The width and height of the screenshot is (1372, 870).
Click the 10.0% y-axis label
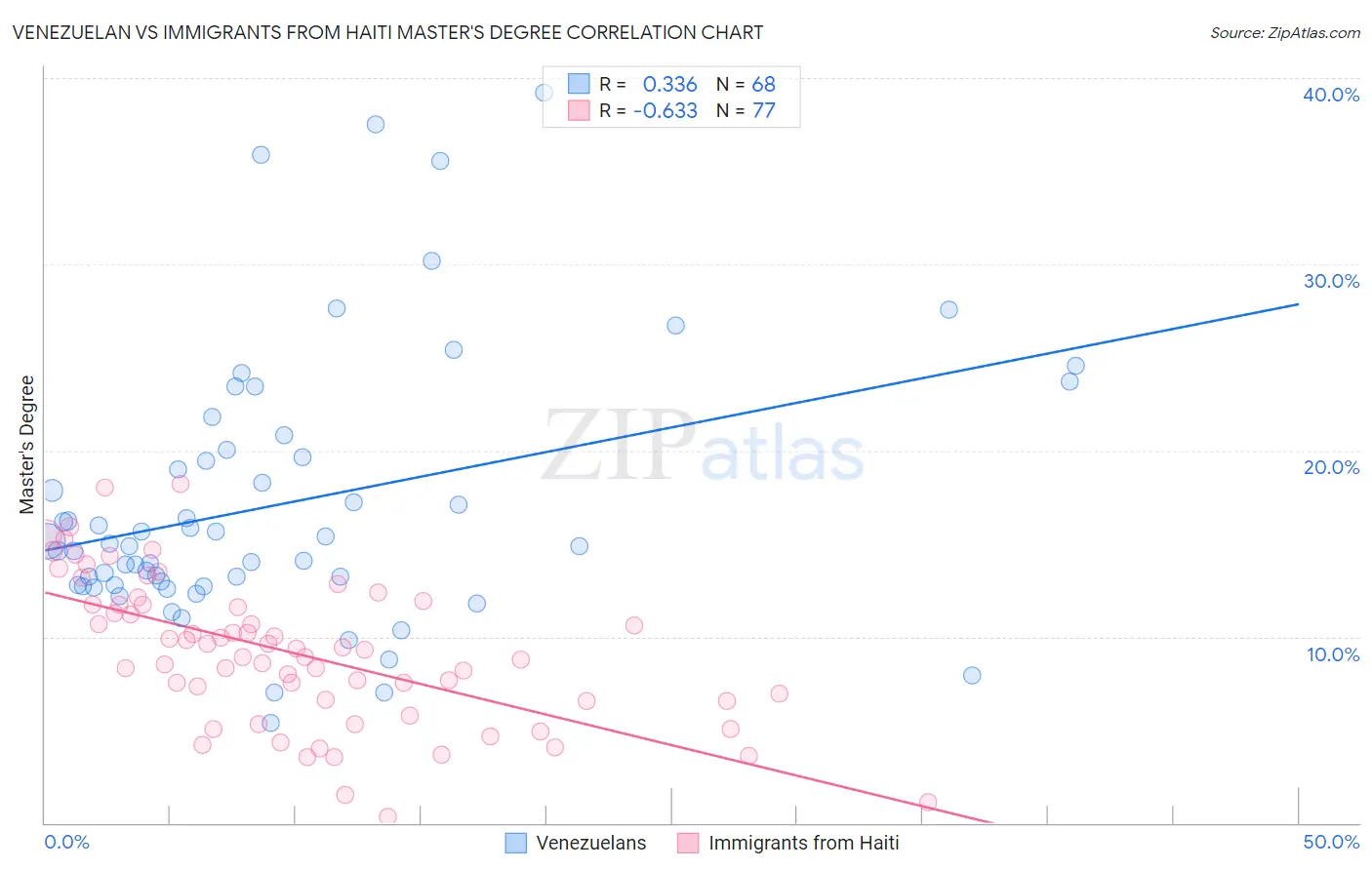(1333, 654)
